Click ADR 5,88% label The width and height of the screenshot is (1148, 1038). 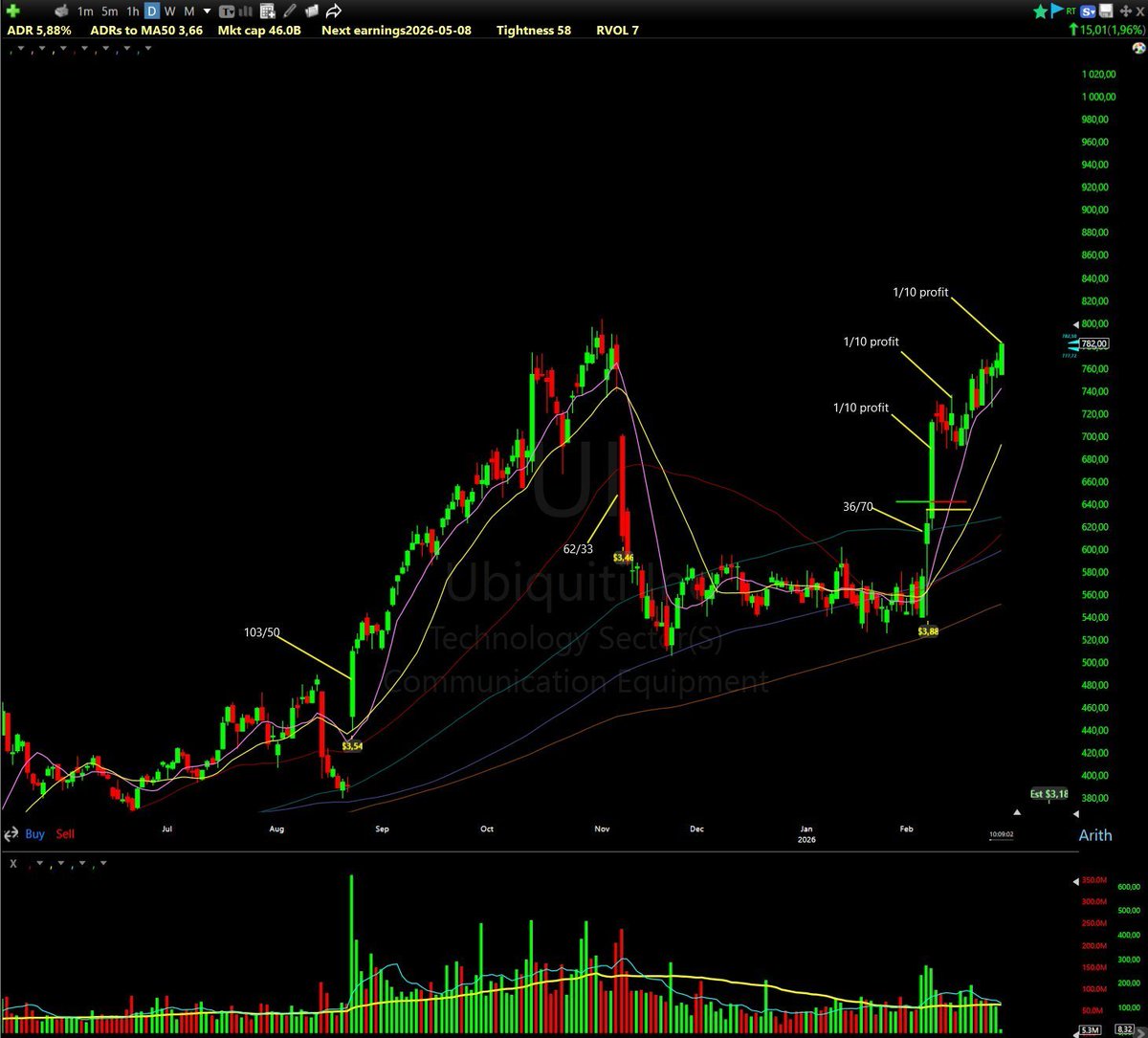(x=39, y=31)
